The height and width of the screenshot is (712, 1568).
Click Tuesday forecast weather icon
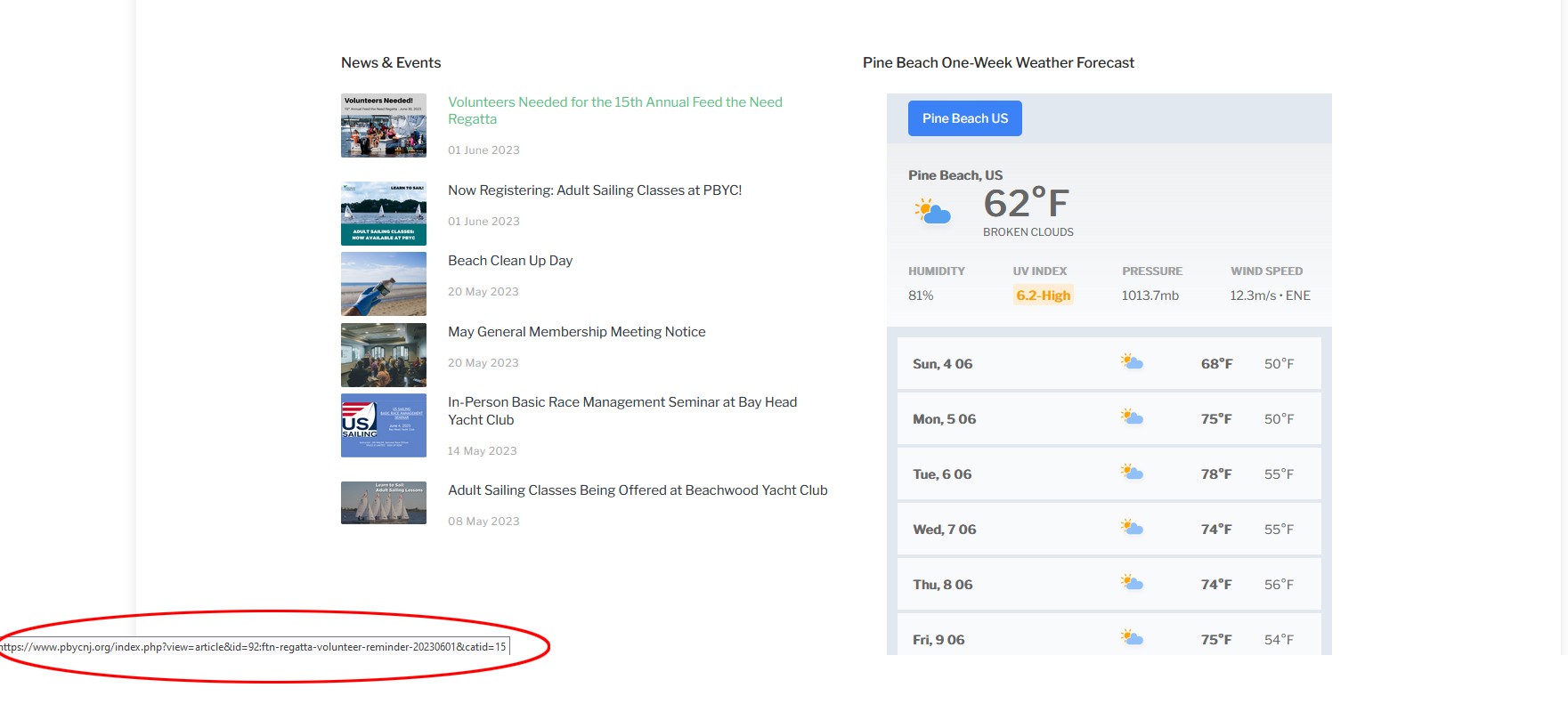click(x=1132, y=473)
